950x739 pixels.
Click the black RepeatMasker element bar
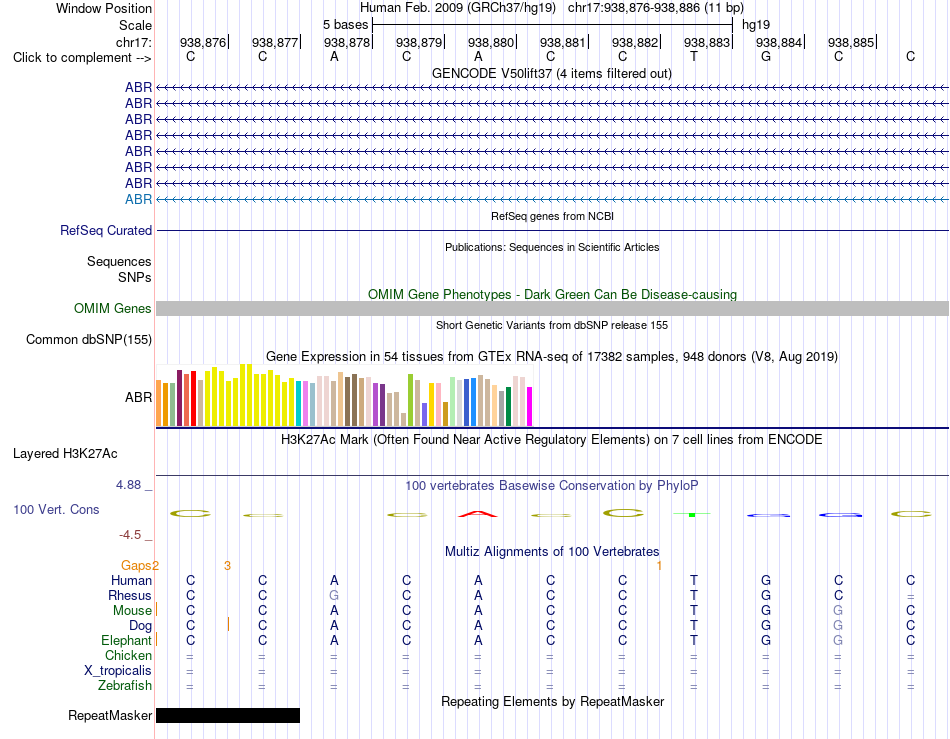click(x=228, y=715)
